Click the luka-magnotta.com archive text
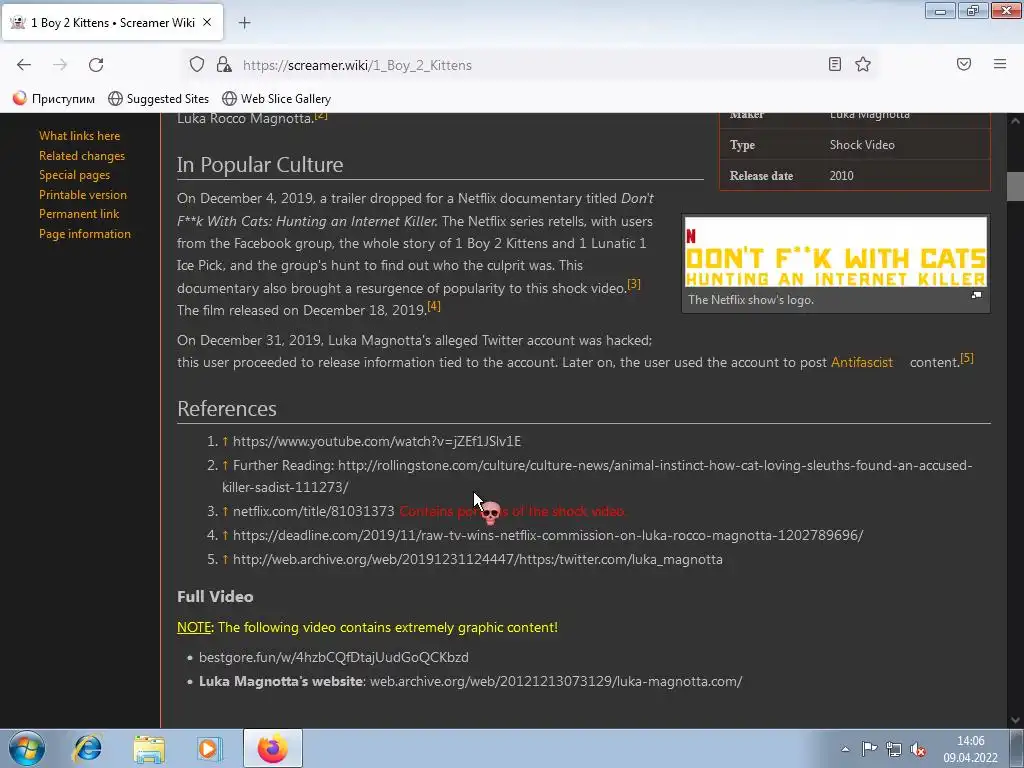Screen dimensions: 1024x768 pos(556,681)
